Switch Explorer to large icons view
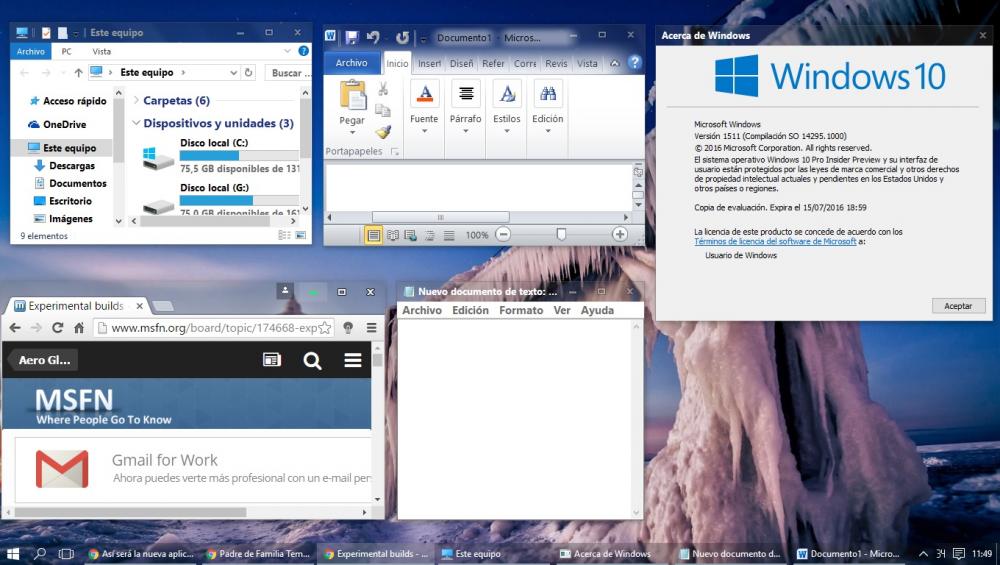The image size is (1000, 565). tap(300, 236)
